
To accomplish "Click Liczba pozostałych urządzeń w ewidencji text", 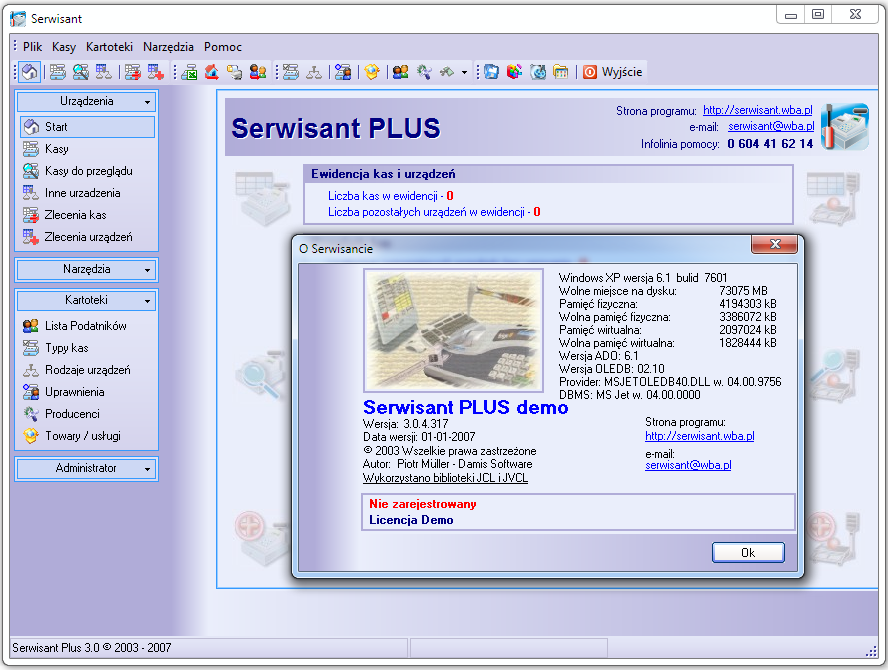I will pos(434,212).
